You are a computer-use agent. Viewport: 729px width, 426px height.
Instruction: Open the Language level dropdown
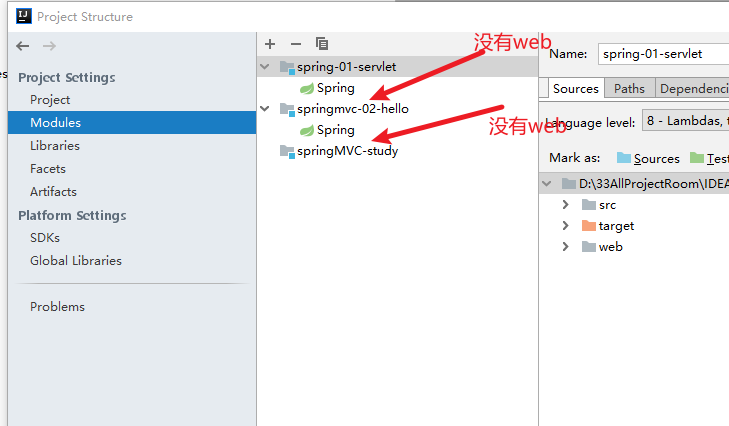tap(685, 121)
